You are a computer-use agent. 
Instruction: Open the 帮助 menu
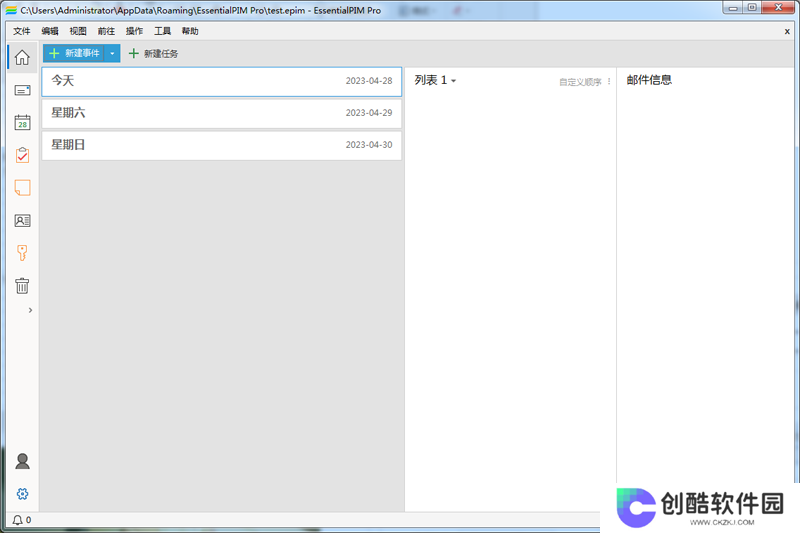pyautogui.click(x=190, y=31)
